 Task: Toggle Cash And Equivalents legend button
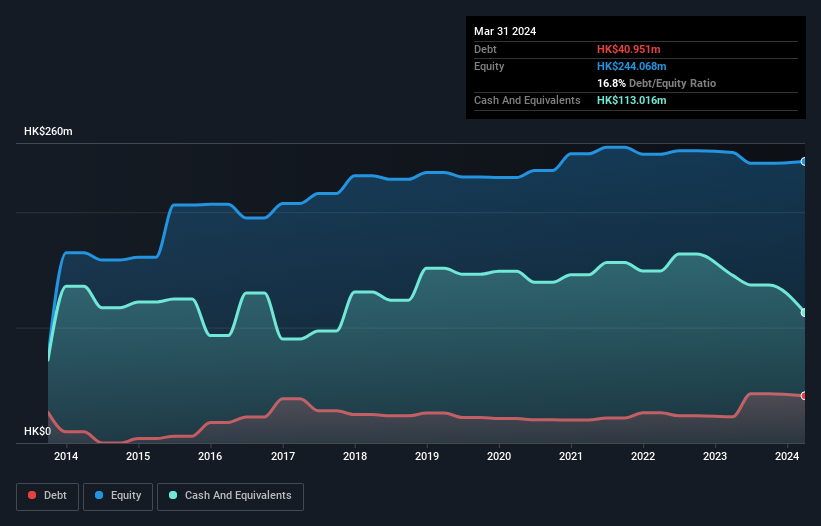tap(230, 496)
